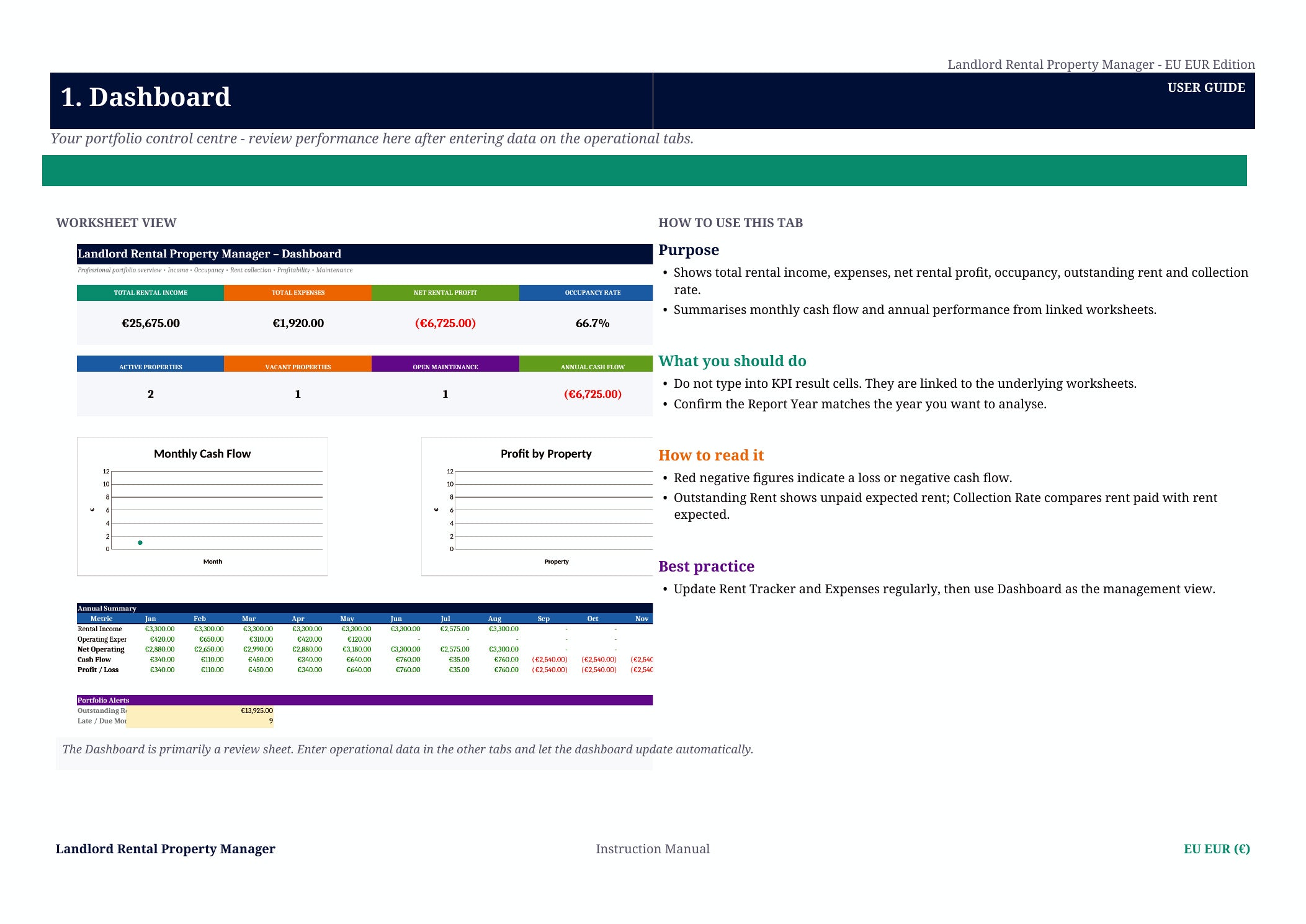
Task: Click the 'OPEN MAINTENANCE' tile header
Action: click(x=445, y=364)
